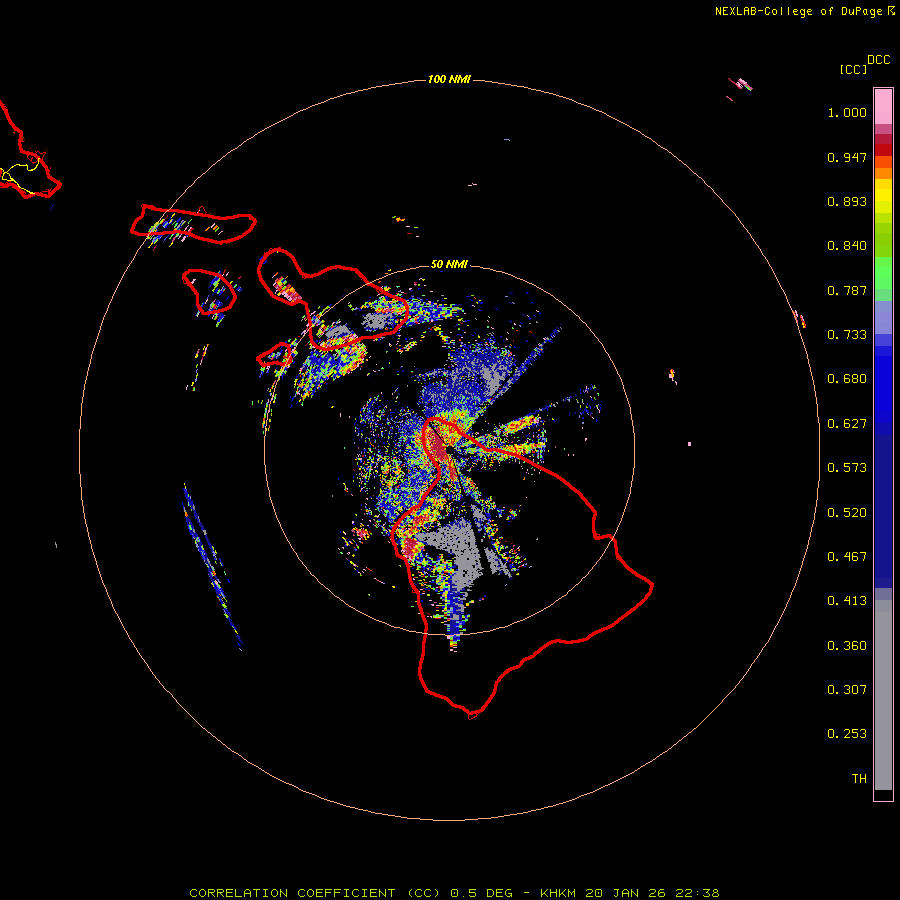
Task: Select the 0.520 scale value
Action: point(847,513)
